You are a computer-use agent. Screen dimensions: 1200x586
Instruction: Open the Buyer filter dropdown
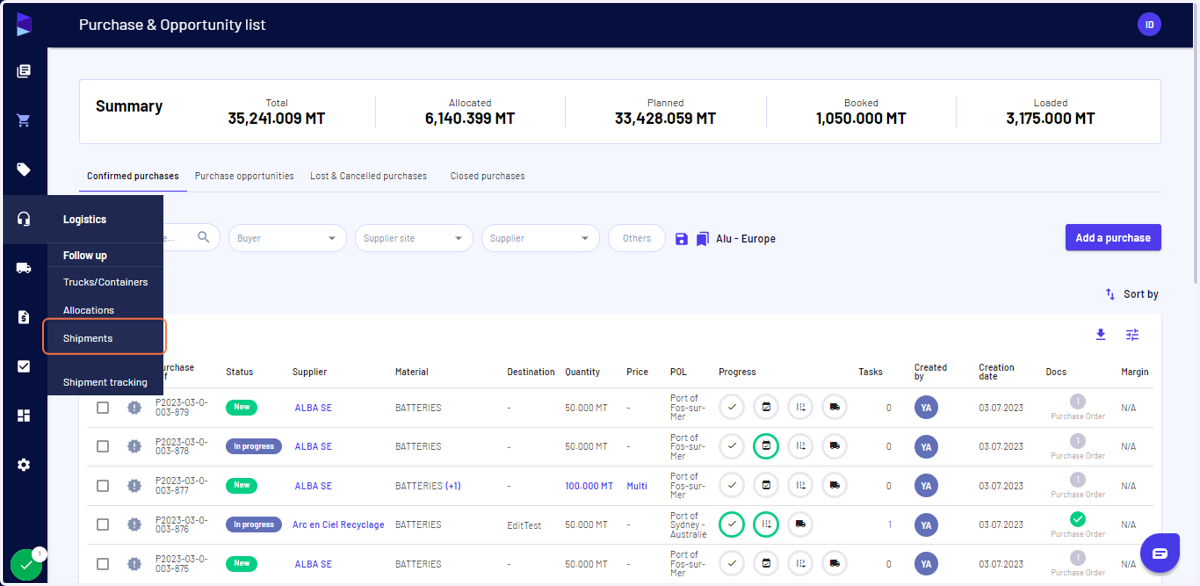pos(287,238)
